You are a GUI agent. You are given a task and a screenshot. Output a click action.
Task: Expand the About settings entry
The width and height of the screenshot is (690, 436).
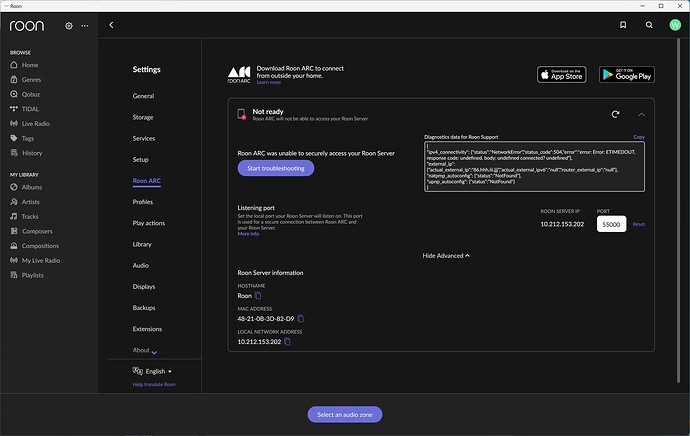click(145, 350)
